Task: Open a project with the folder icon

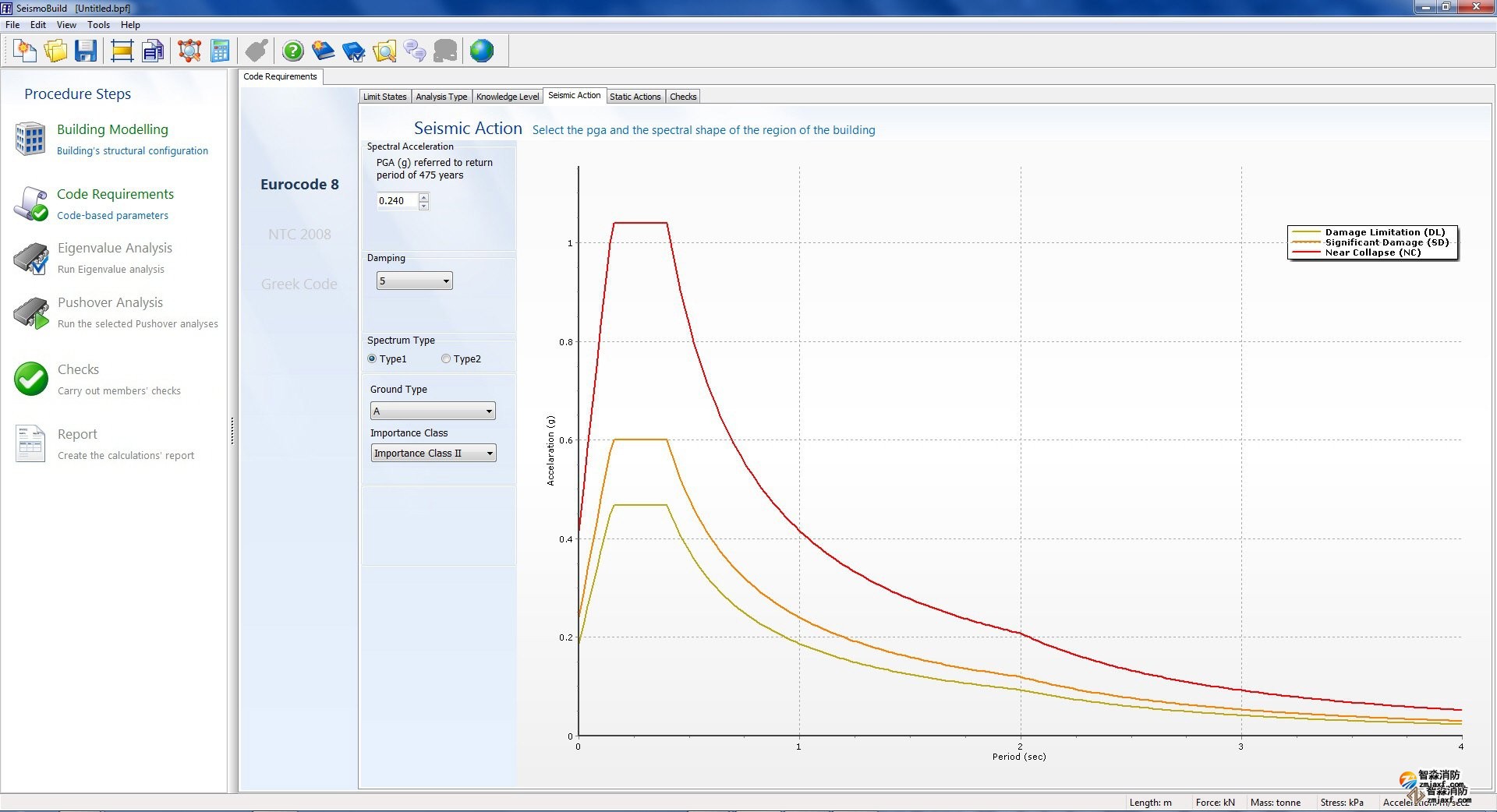Action: pyautogui.click(x=55, y=51)
